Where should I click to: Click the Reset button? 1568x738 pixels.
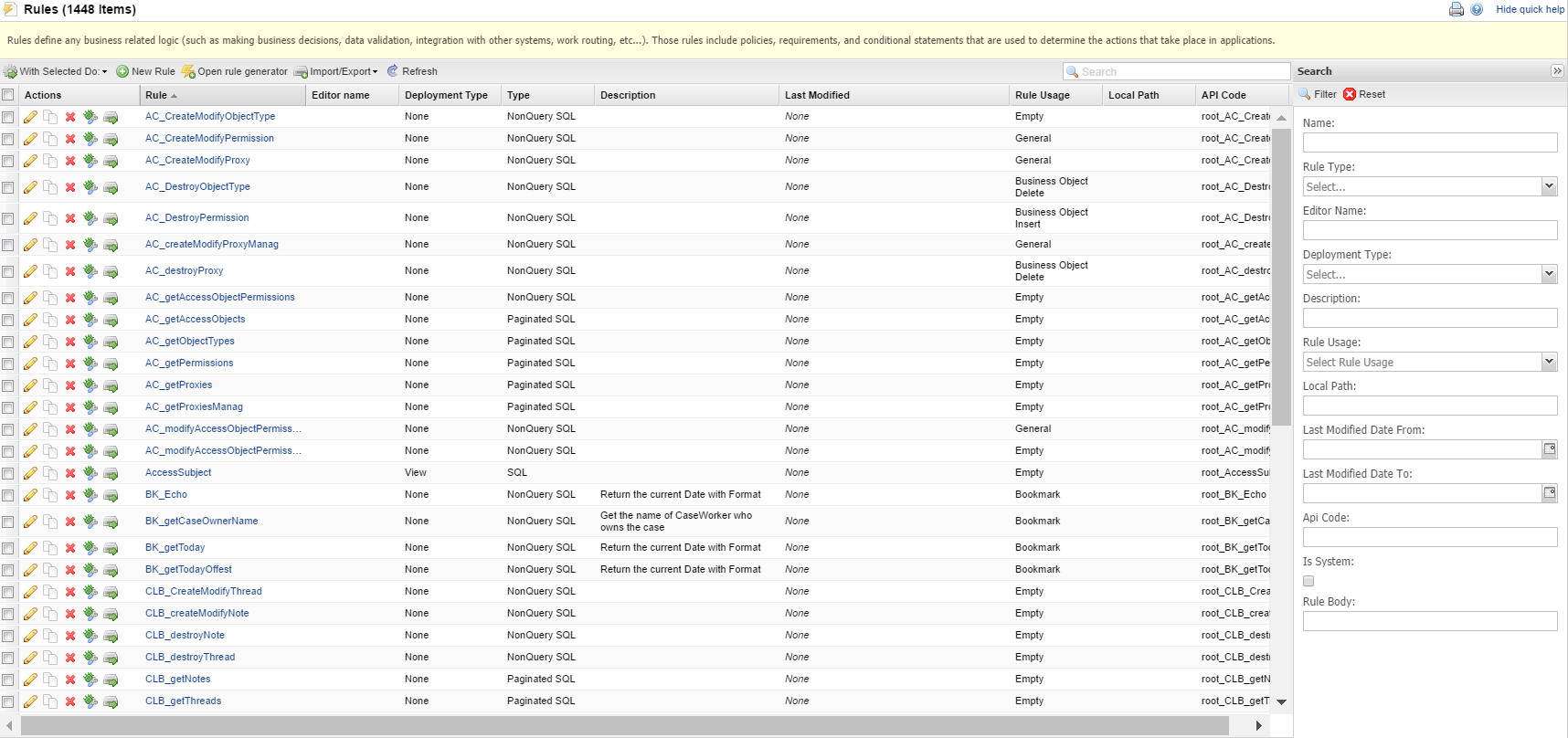coord(1364,94)
